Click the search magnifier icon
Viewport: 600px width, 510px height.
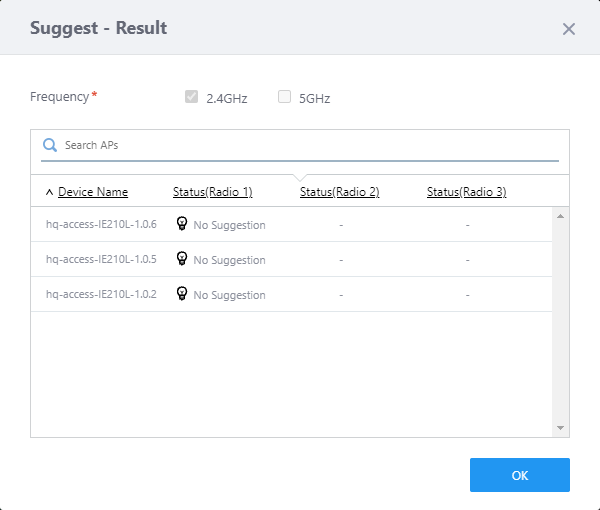(x=49, y=145)
